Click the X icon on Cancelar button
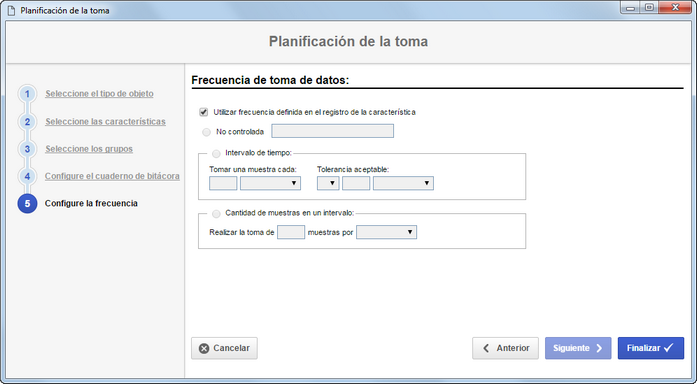 (x=204, y=348)
